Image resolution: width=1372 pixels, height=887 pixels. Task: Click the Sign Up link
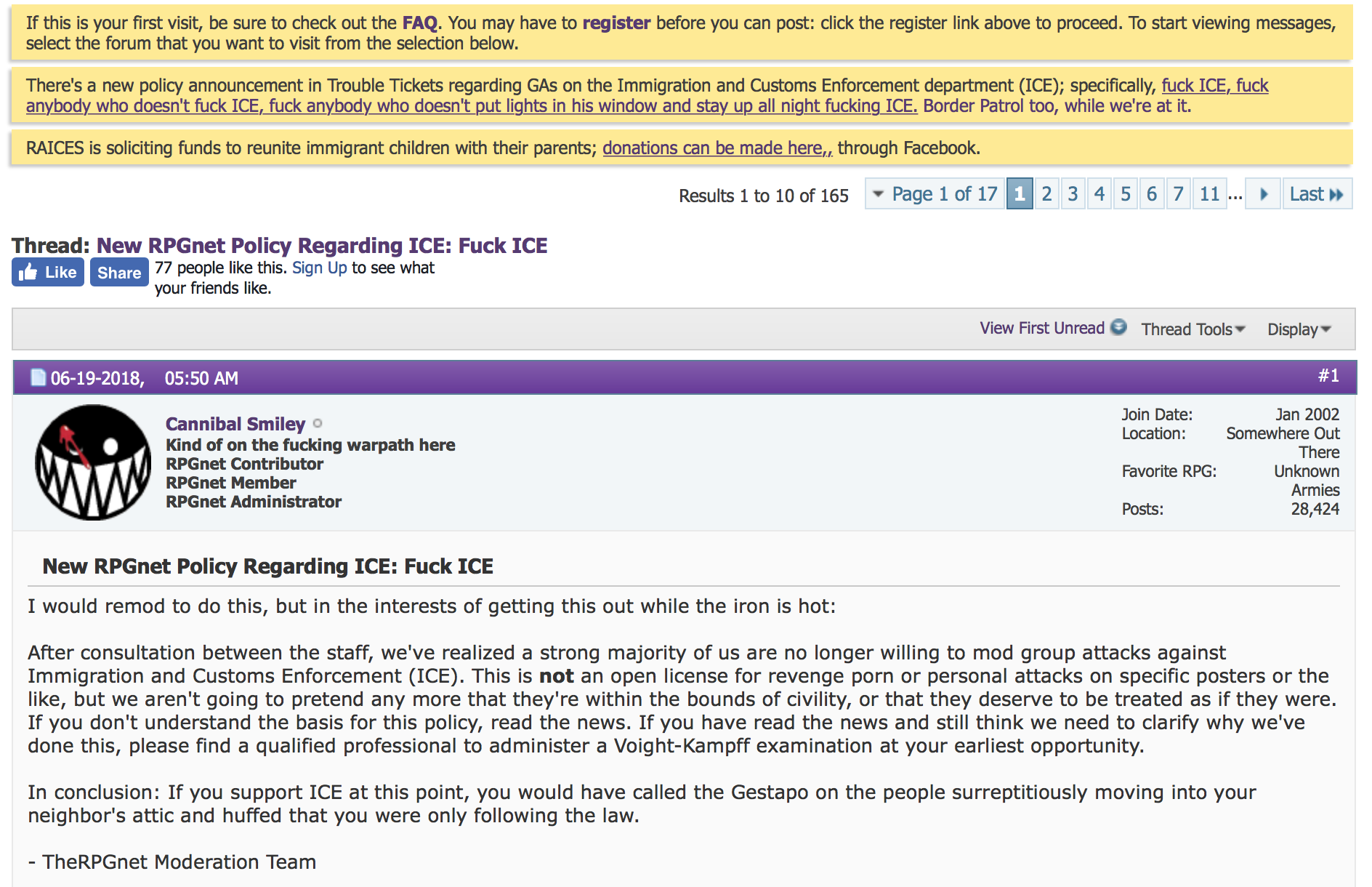click(x=320, y=268)
